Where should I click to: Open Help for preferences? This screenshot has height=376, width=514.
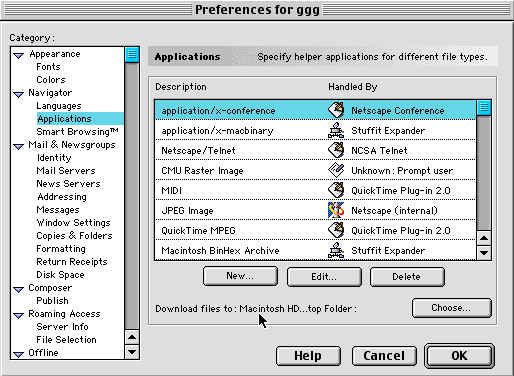tap(308, 356)
